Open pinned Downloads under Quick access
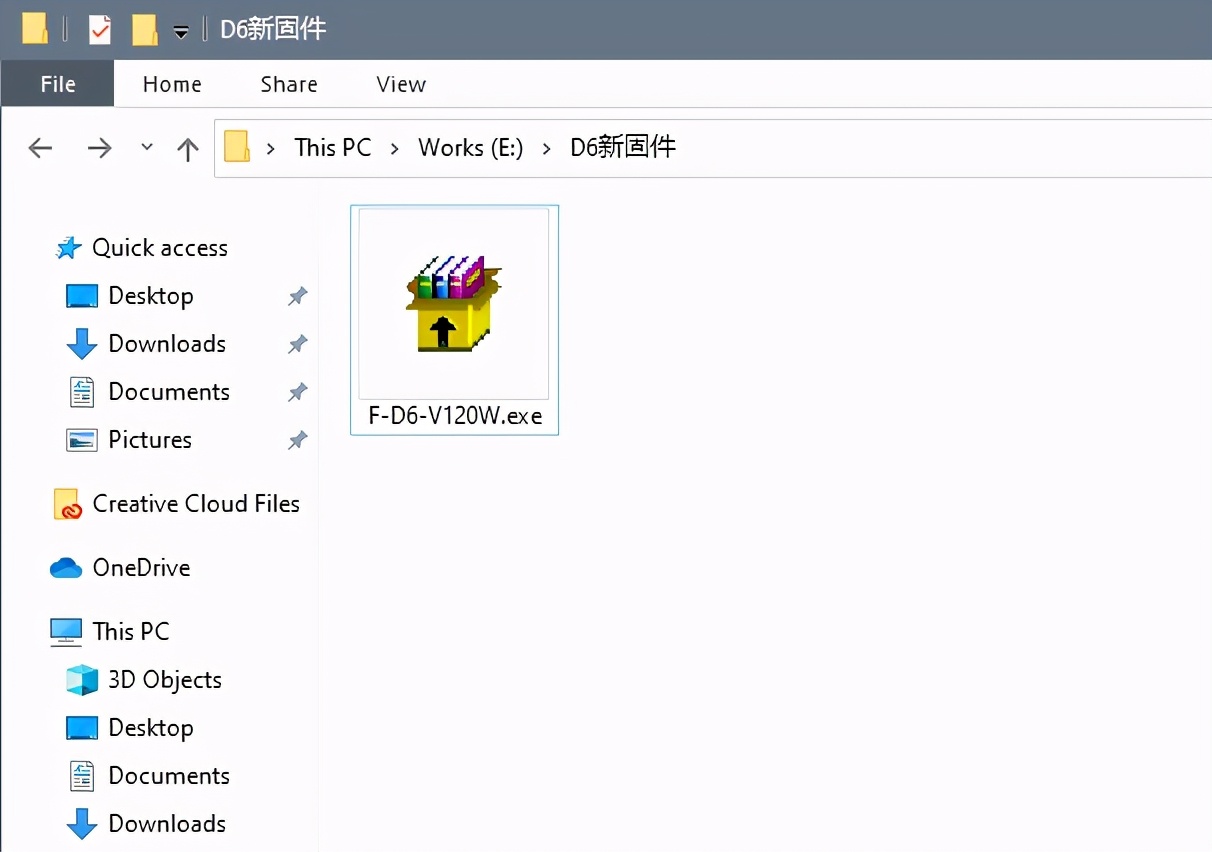 point(167,344)
